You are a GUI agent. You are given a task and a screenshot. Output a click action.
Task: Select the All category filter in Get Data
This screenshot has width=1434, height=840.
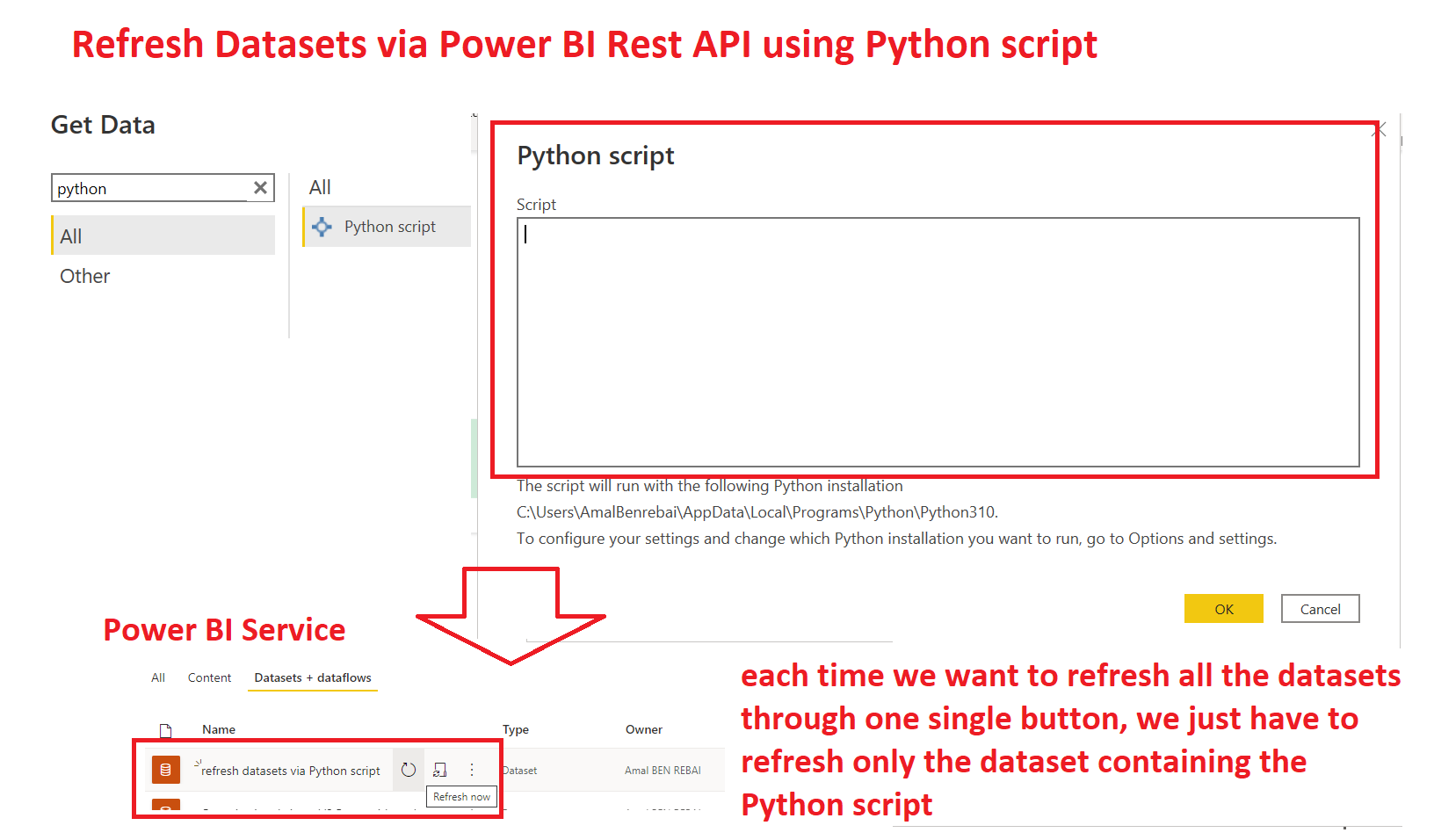point(70,235)
